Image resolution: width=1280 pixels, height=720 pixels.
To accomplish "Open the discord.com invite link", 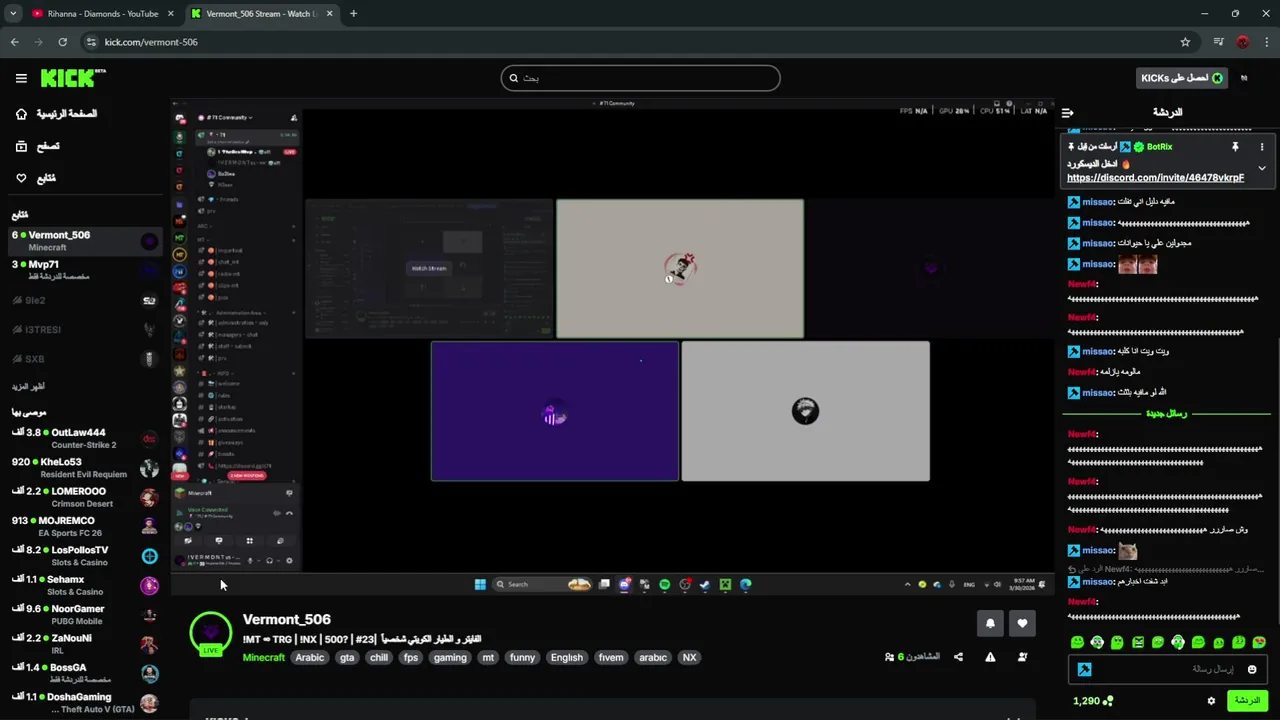I will (x=1155, y=178).
